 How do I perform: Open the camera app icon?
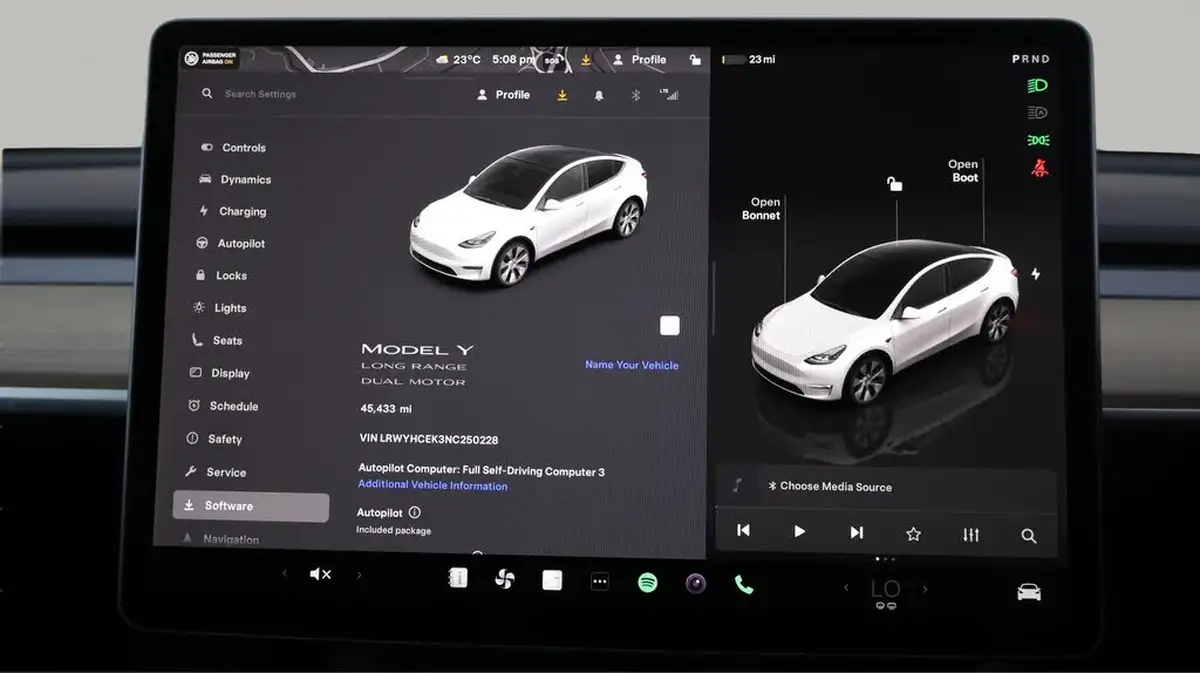click(695, 583)
